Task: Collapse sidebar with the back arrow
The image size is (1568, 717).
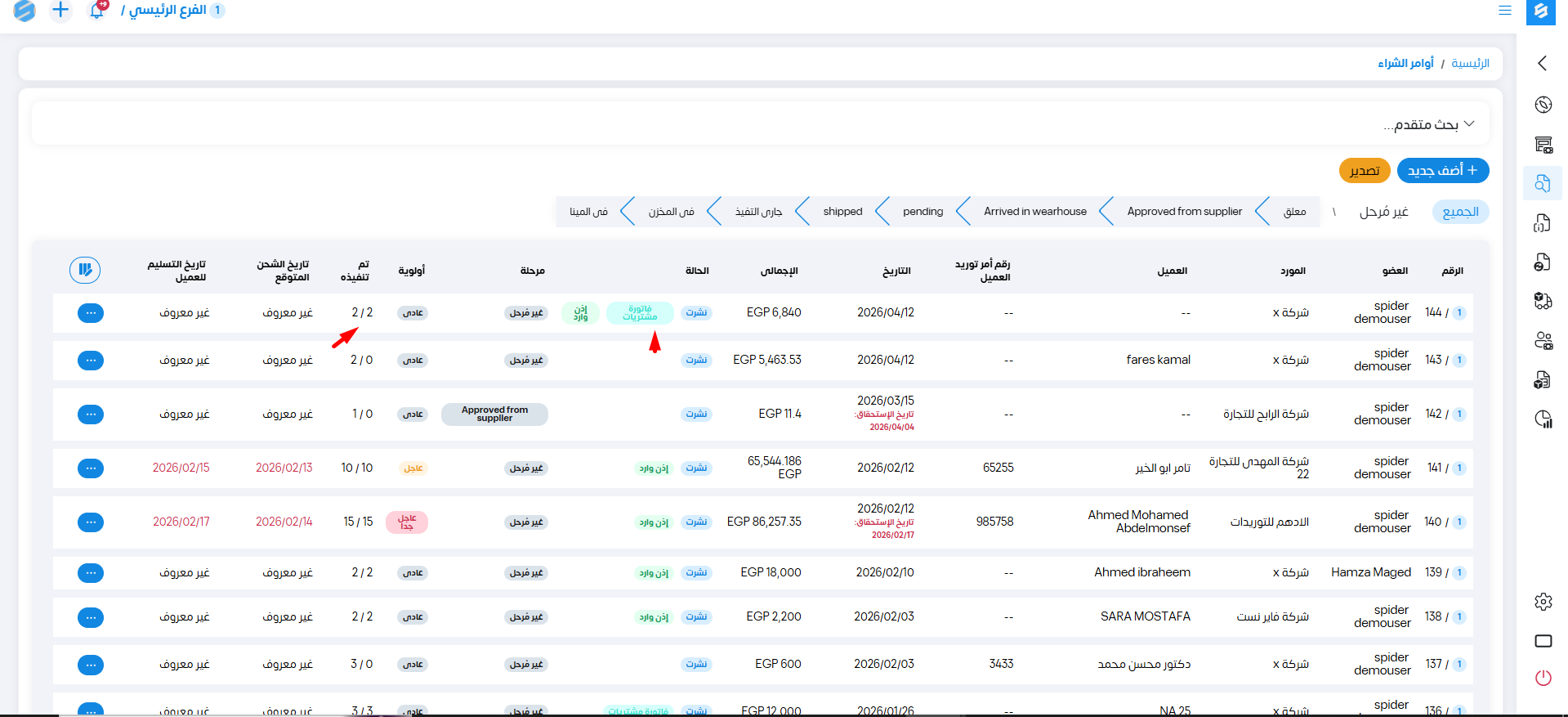Action: (1543, 63)
